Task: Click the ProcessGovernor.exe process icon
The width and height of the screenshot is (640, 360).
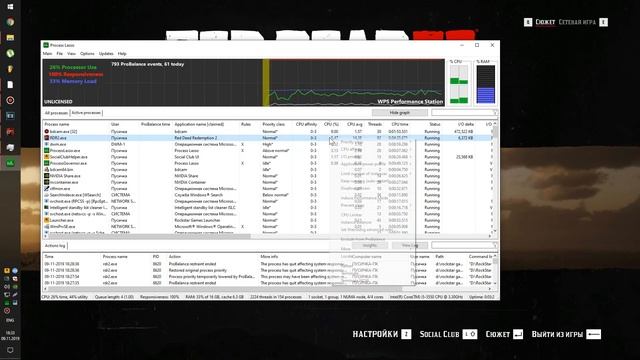Action: [x=47, y=163]
